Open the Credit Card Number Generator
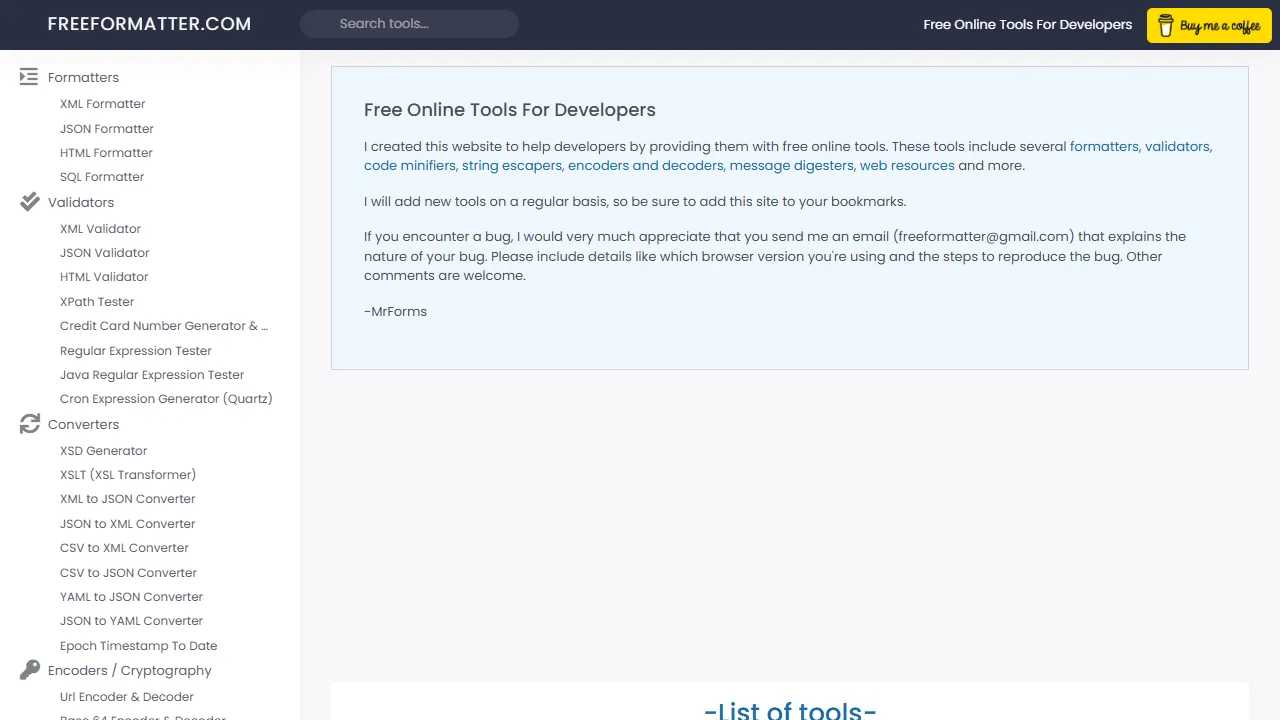This screenshot has height=720, width=1280. [x=164, y=325]
